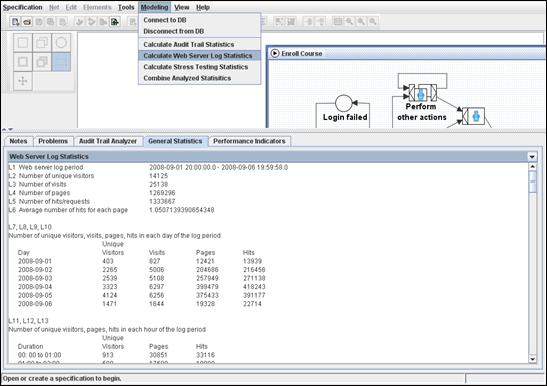
Task: Click the 2008-09-04 day row
Action: [141, 287]
